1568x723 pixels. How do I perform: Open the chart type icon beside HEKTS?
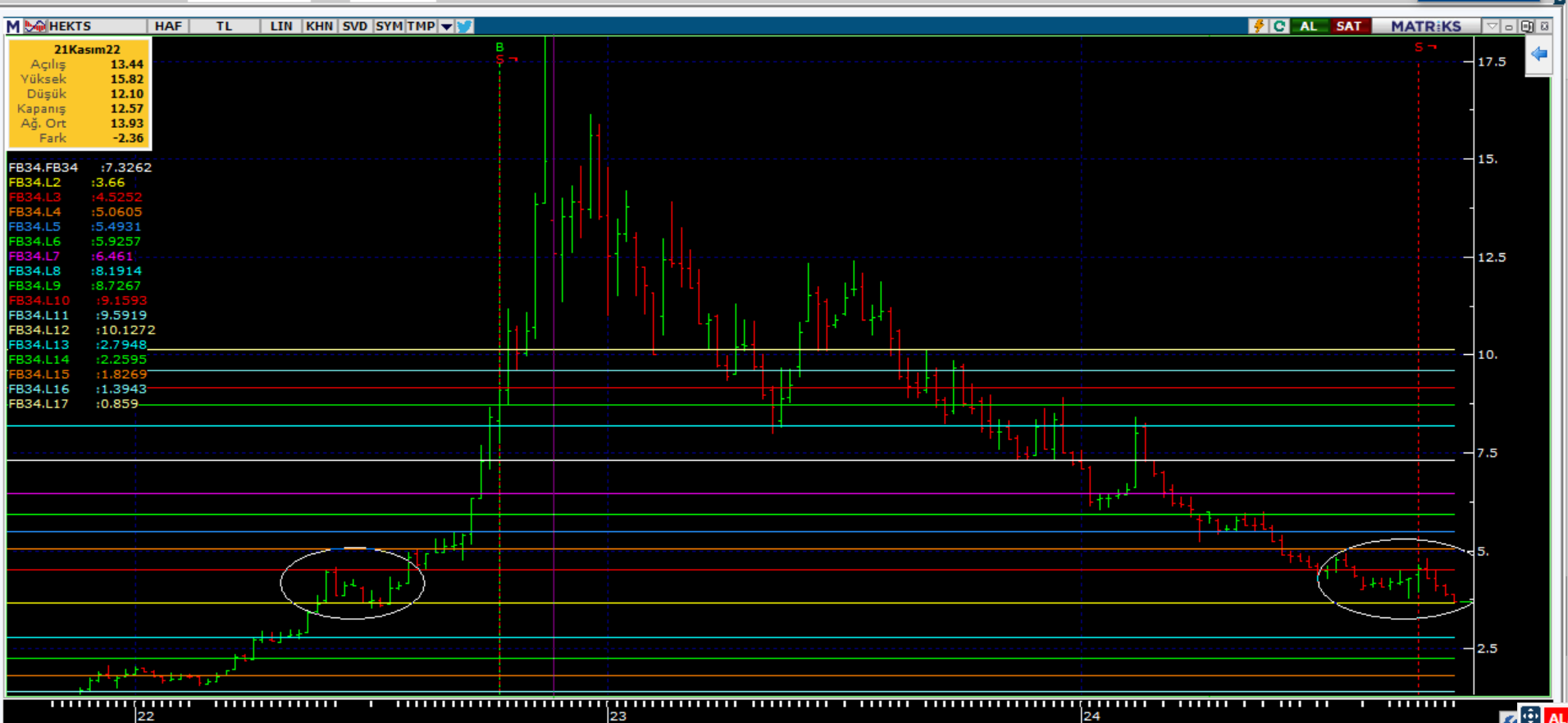35,26
